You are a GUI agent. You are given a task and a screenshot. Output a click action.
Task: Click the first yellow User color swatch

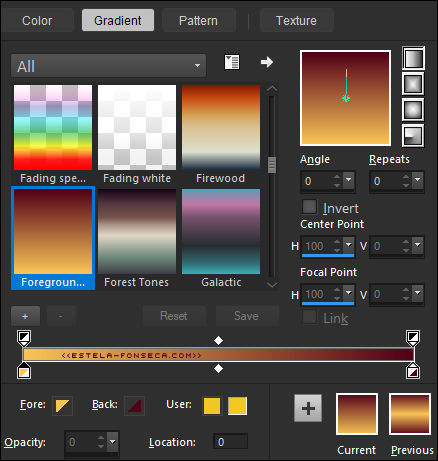[x=212, y=406]
